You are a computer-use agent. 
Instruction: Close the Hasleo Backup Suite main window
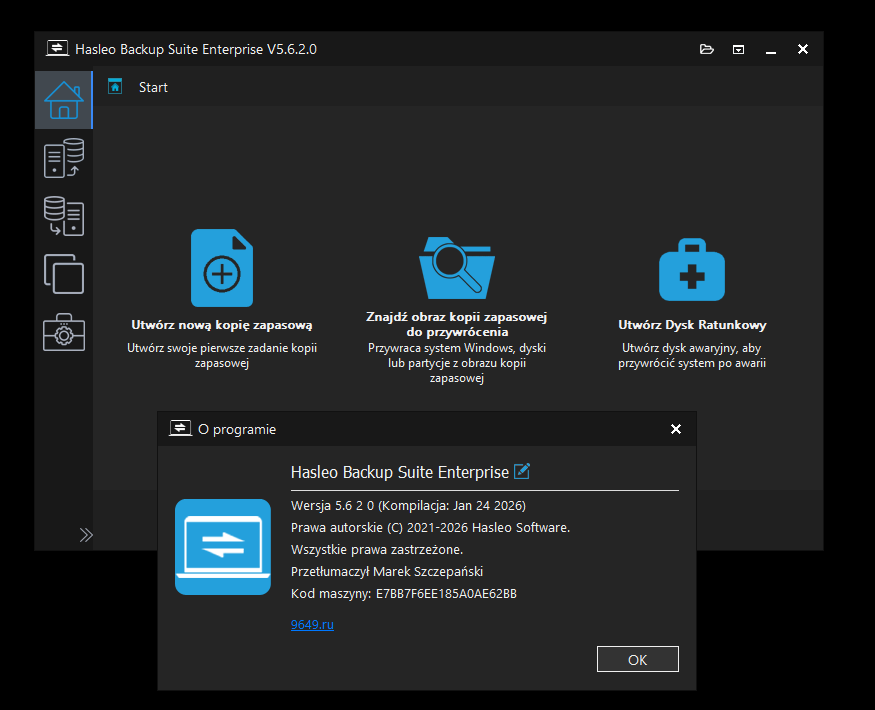(802, 49)
